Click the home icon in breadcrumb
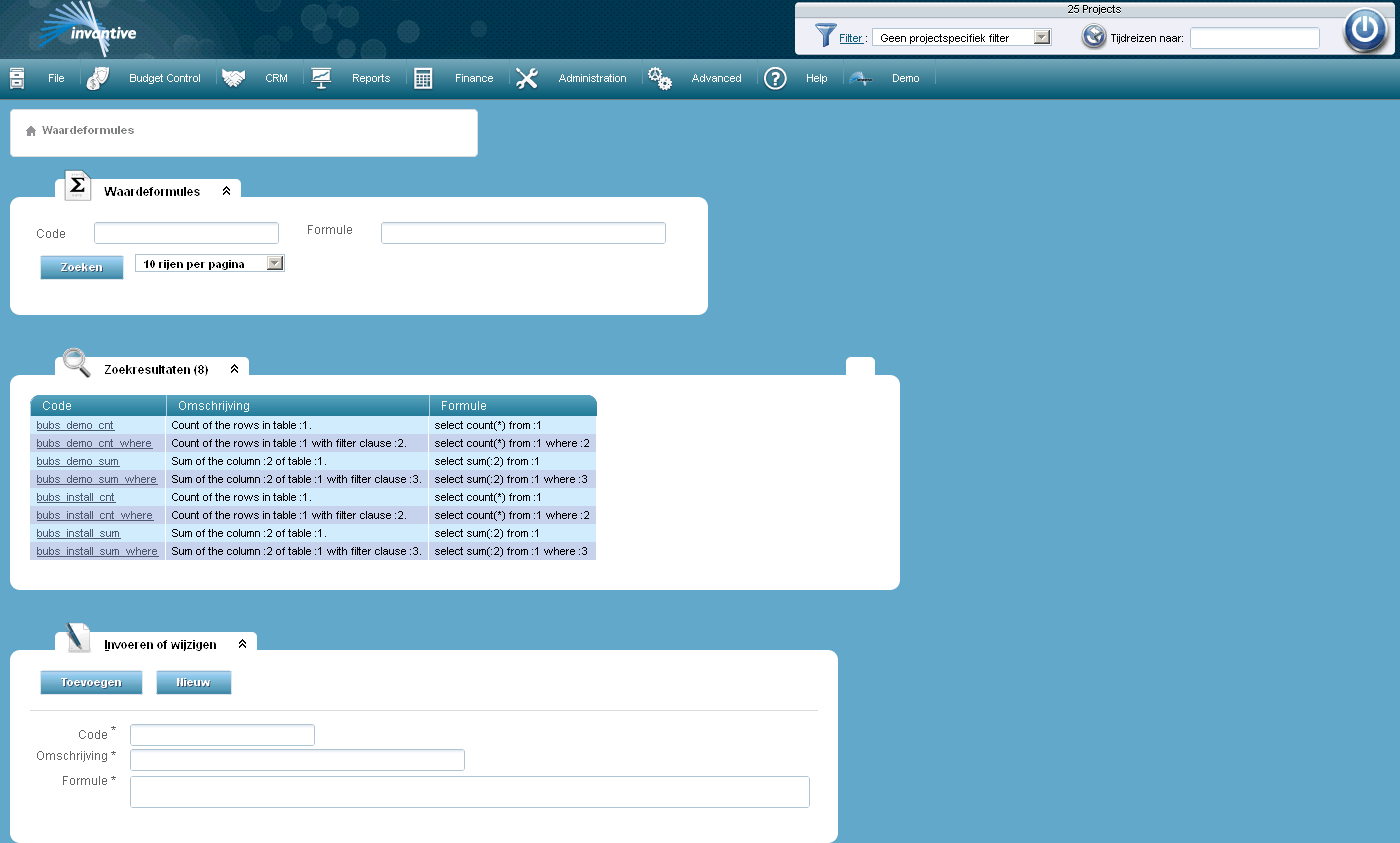The image size is (1400, 843). (x=31, y=131)
